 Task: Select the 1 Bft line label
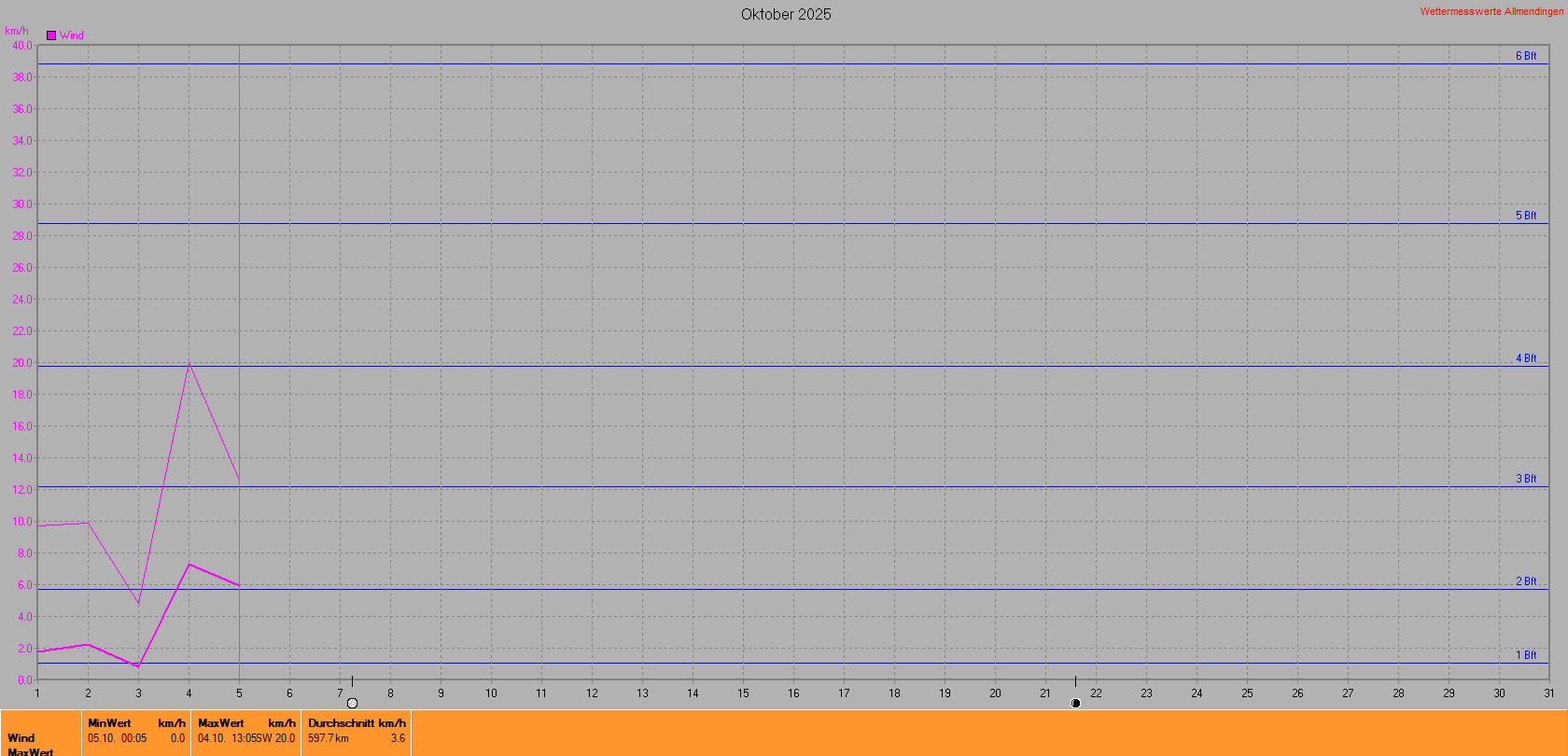(1525, 655)
